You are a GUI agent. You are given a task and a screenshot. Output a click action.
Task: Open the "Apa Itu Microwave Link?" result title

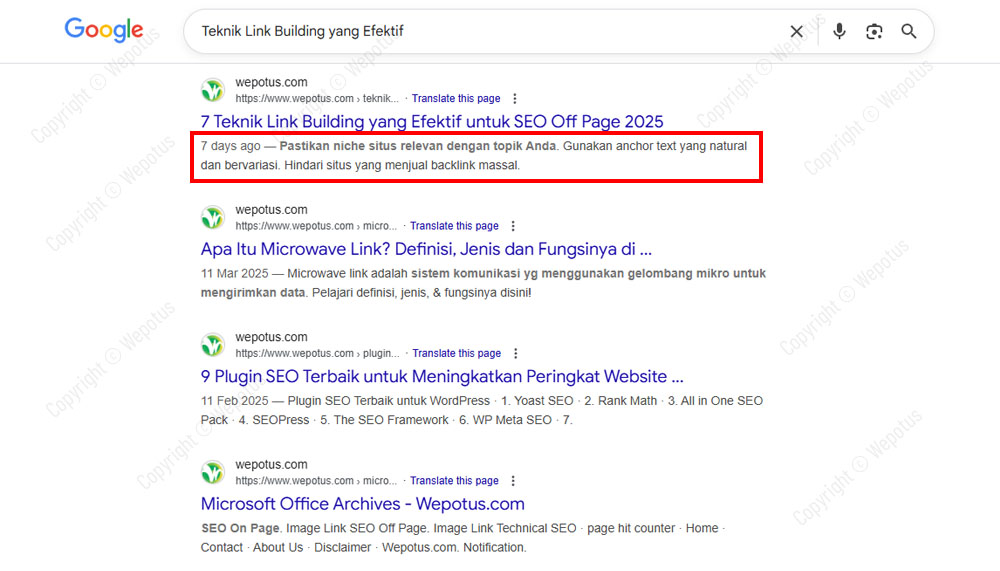426,249
